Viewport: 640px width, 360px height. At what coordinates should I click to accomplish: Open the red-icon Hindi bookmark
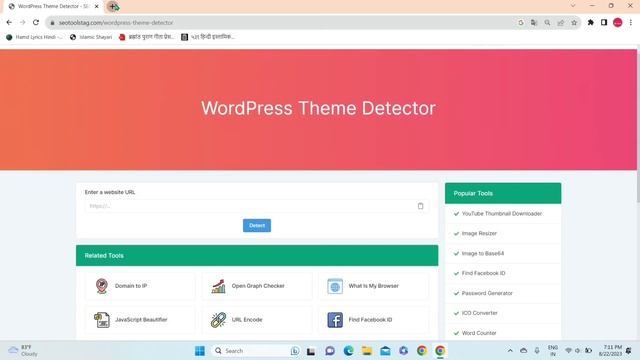click(x=147, y=37)
